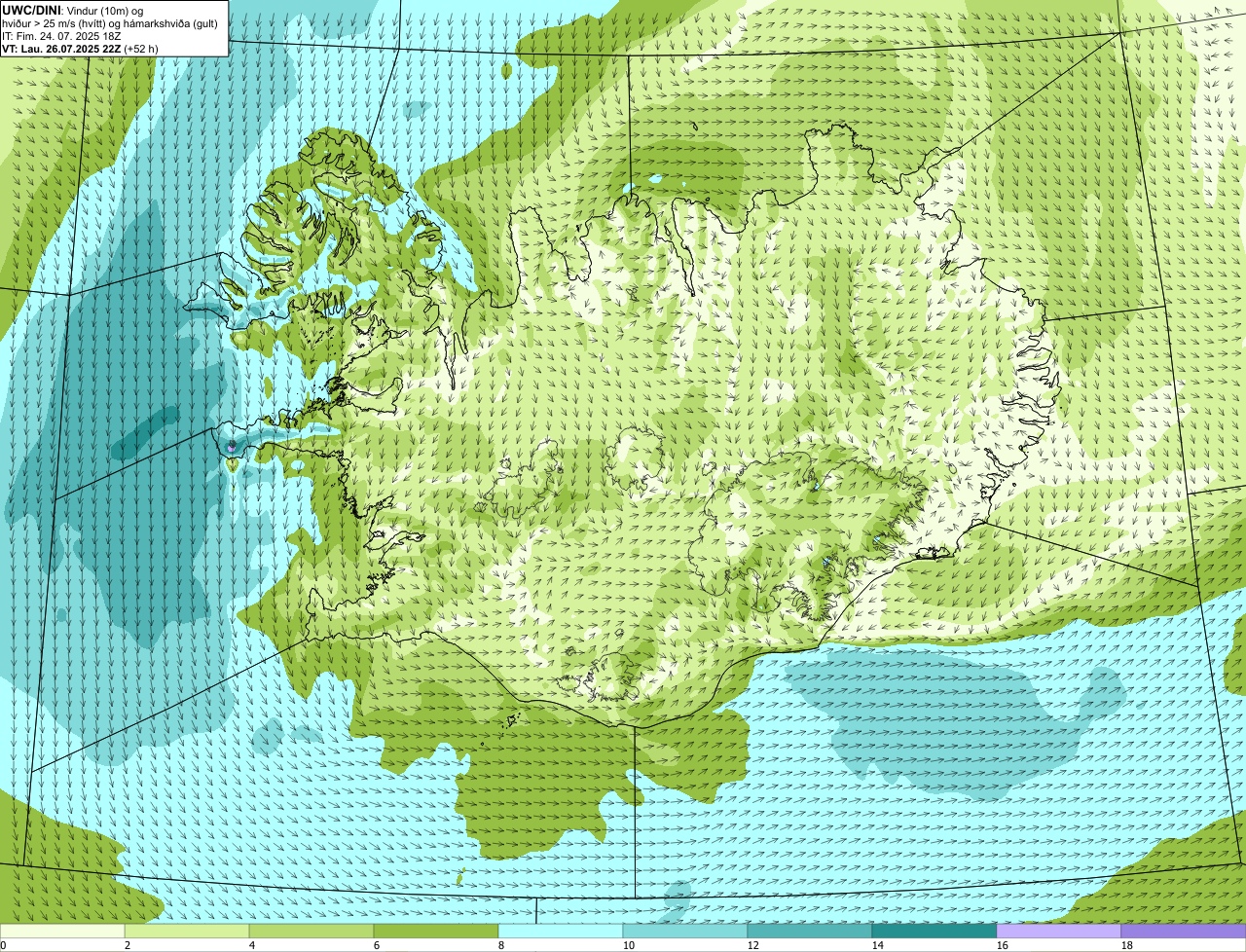Click the light purple 16–18 legend swatch
The width and height of the screenshot is (1246, 952).
tap(1059, 932)
